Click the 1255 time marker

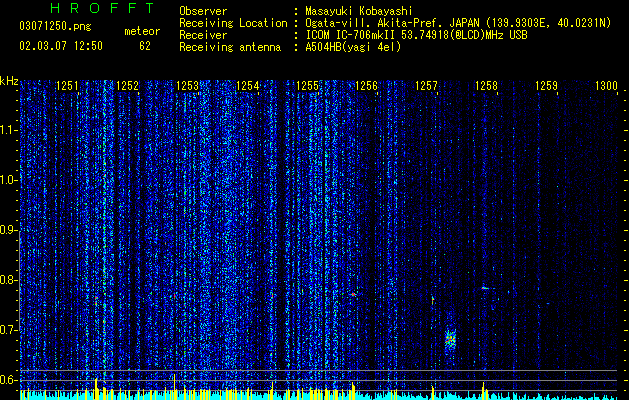[307, 86]
